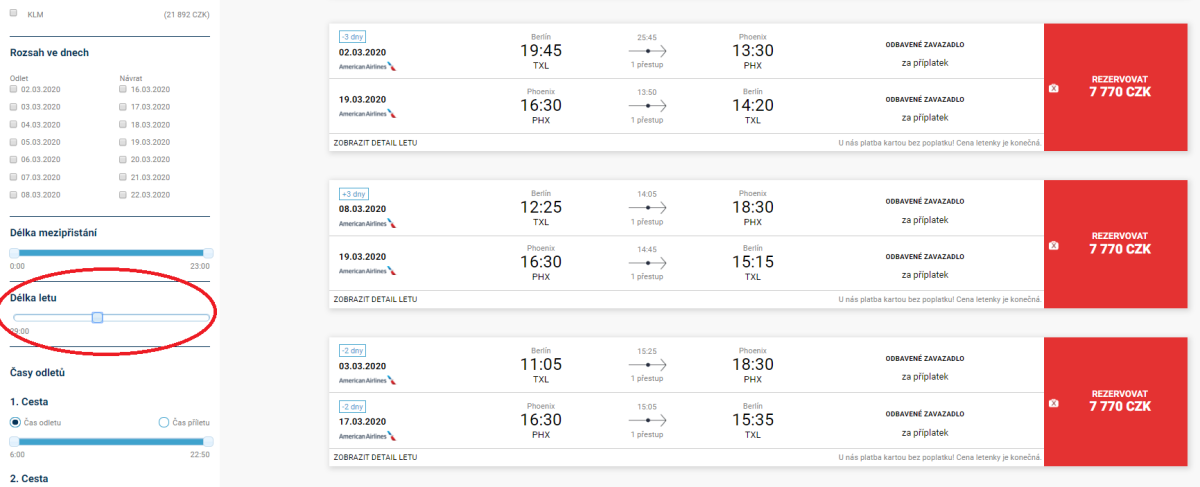Screen dimensions: 1200x487
Task: Click the luggage icon beside the first 7 770 CZK
Action: (x=1053, y=88)
